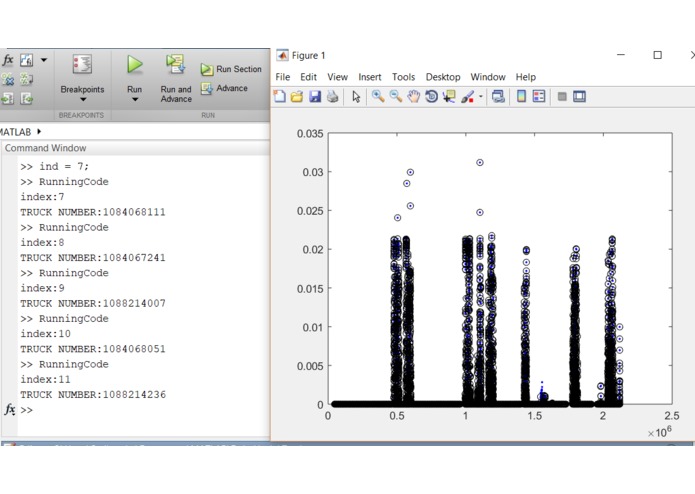Expand the Breakpoints dropdown arrow
This screenshot has width=695, height=494.
82,100
